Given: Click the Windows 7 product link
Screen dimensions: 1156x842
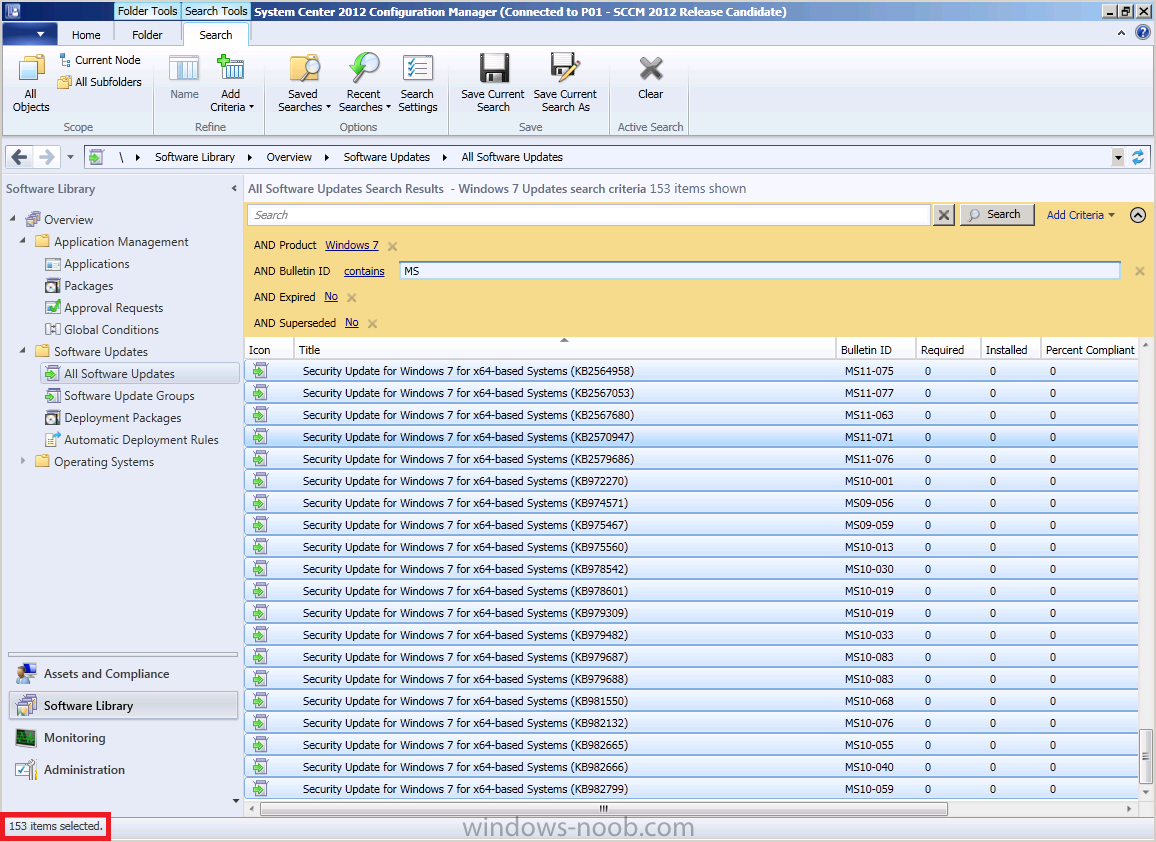Looking at the screenshot, I should (352, 246).
